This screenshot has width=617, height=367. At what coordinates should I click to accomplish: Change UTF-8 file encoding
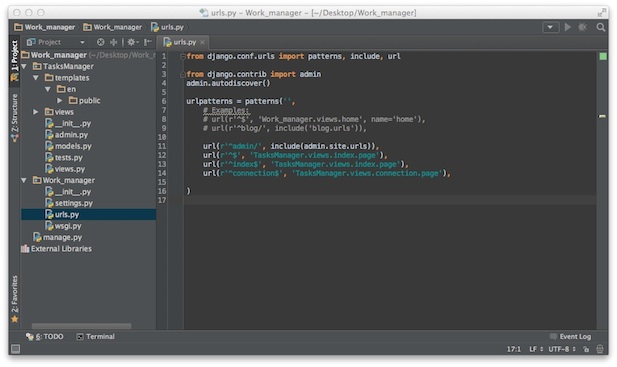click(562, 349)
